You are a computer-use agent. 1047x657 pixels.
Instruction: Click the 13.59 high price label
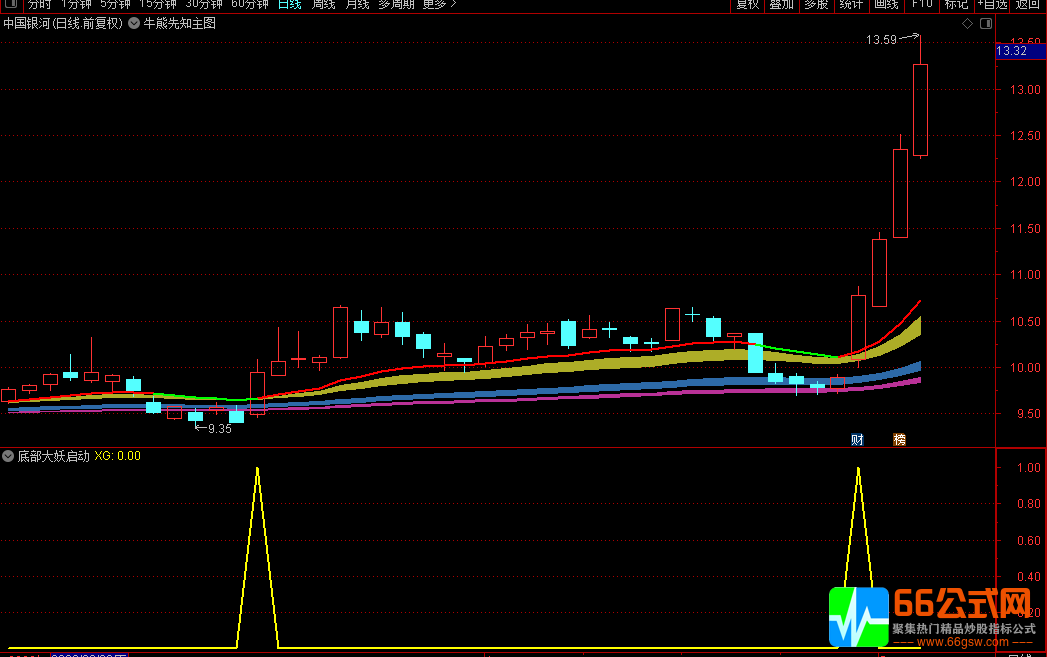point(881,40)
